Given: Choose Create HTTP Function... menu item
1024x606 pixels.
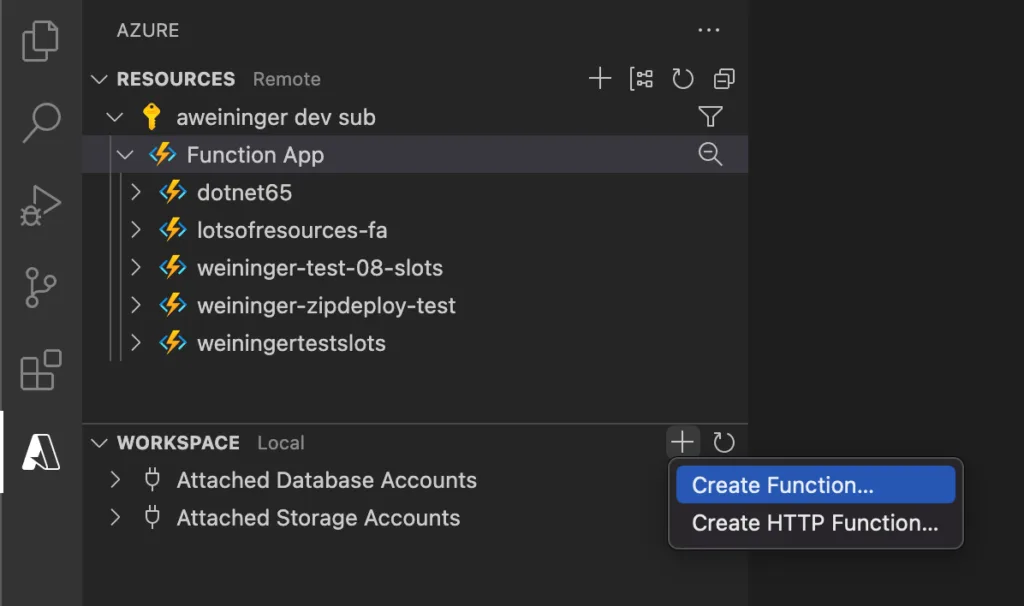Looking at the screenshot, I should [x=814, y=523].
